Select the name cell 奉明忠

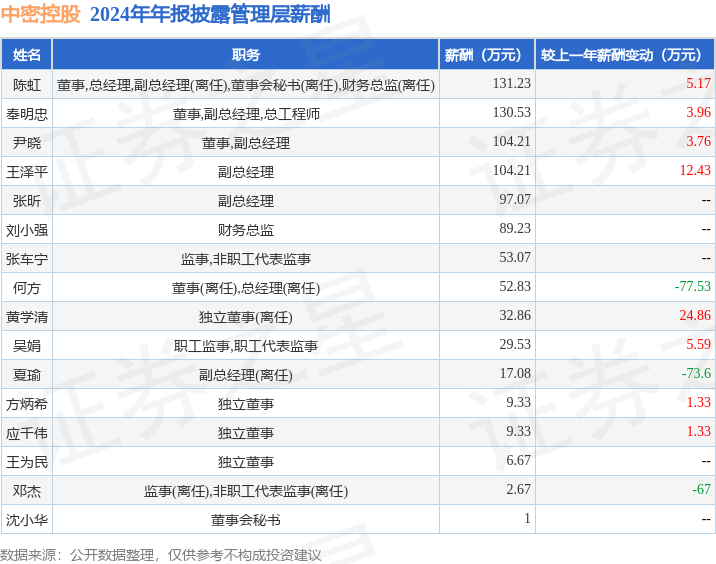pyautogui.click(x=26, y=114)
